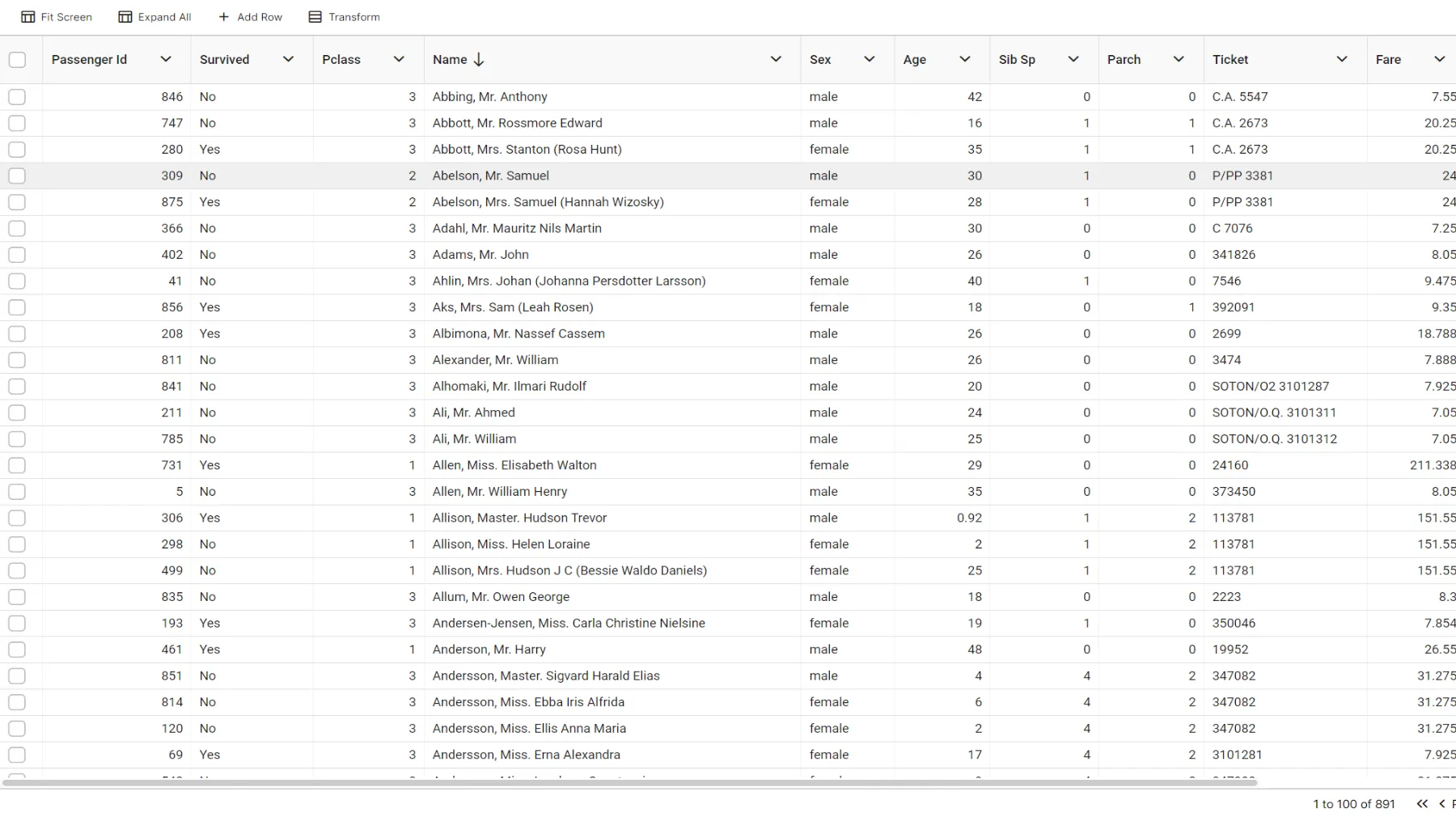
Task: Click the Add Row plus icon
Action: point(222,16)
